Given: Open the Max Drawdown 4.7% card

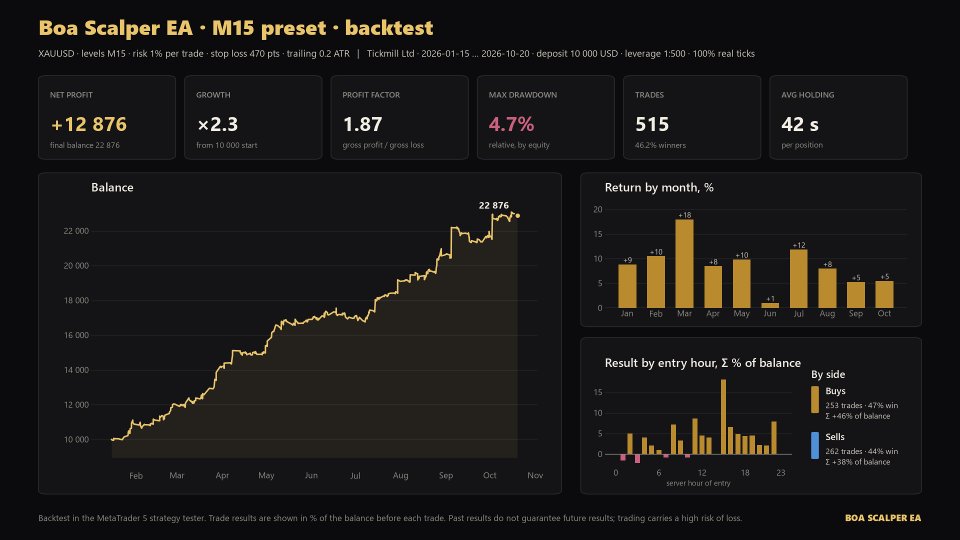Looking at the screenshot, I should tap(546, 118).
